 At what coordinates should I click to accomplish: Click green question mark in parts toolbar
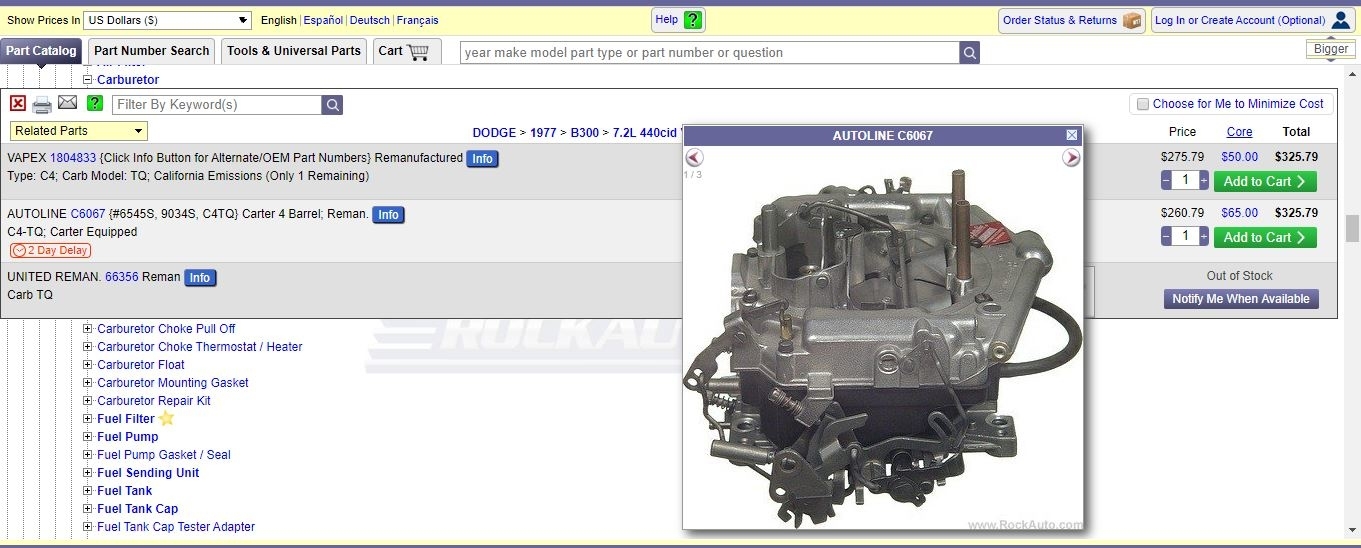95,103
